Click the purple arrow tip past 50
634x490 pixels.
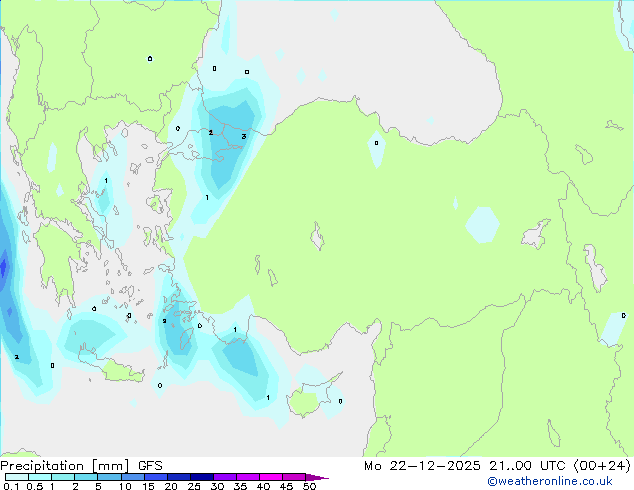tap(317, 477)
